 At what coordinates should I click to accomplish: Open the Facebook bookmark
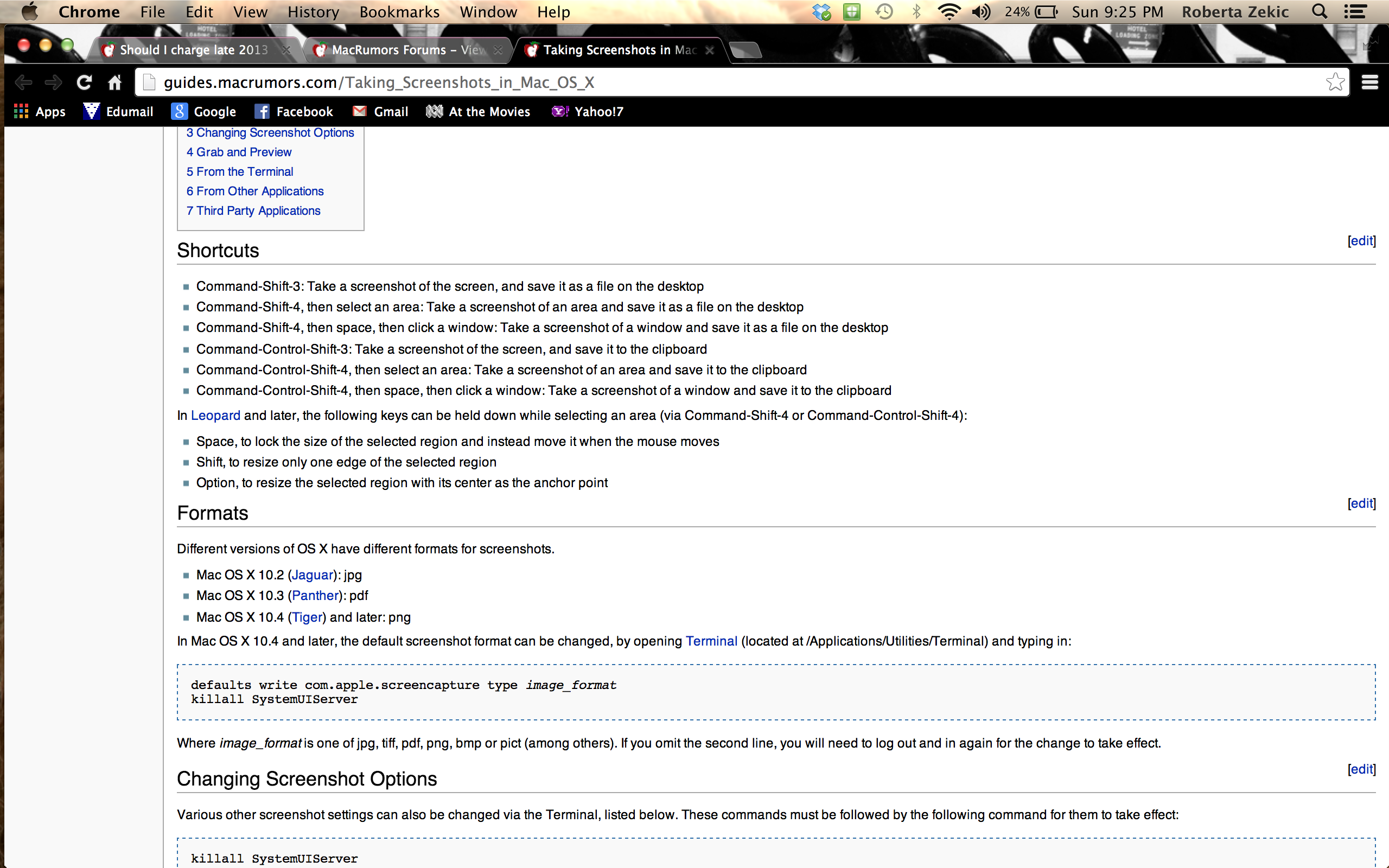pos(294,111)
